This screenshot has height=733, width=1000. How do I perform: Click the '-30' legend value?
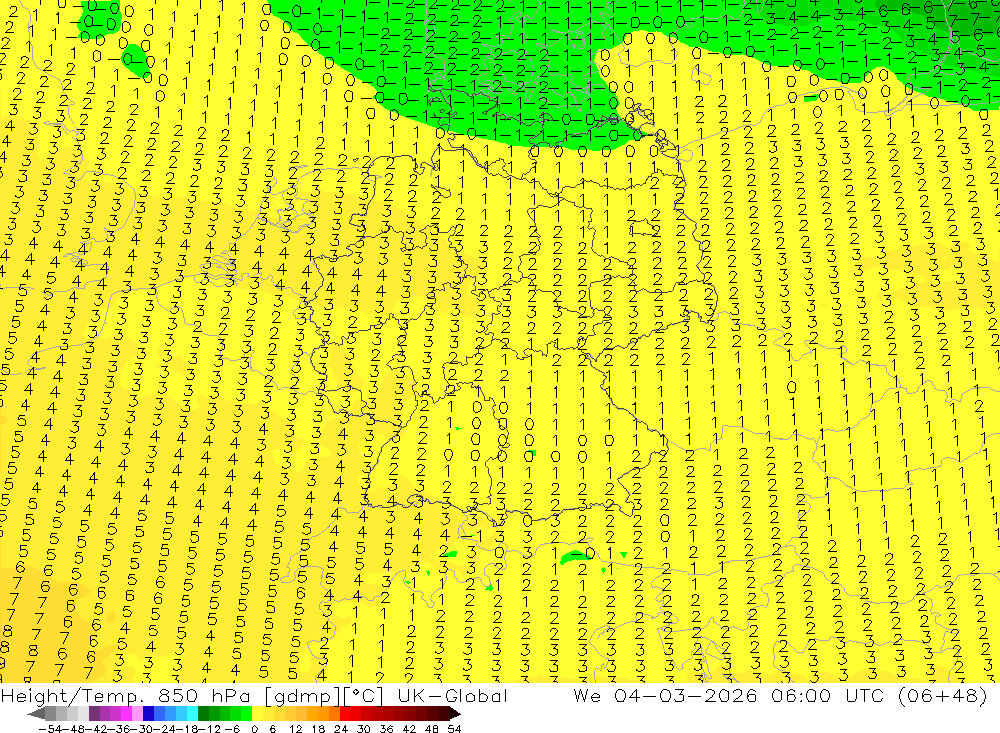[142, 729]
